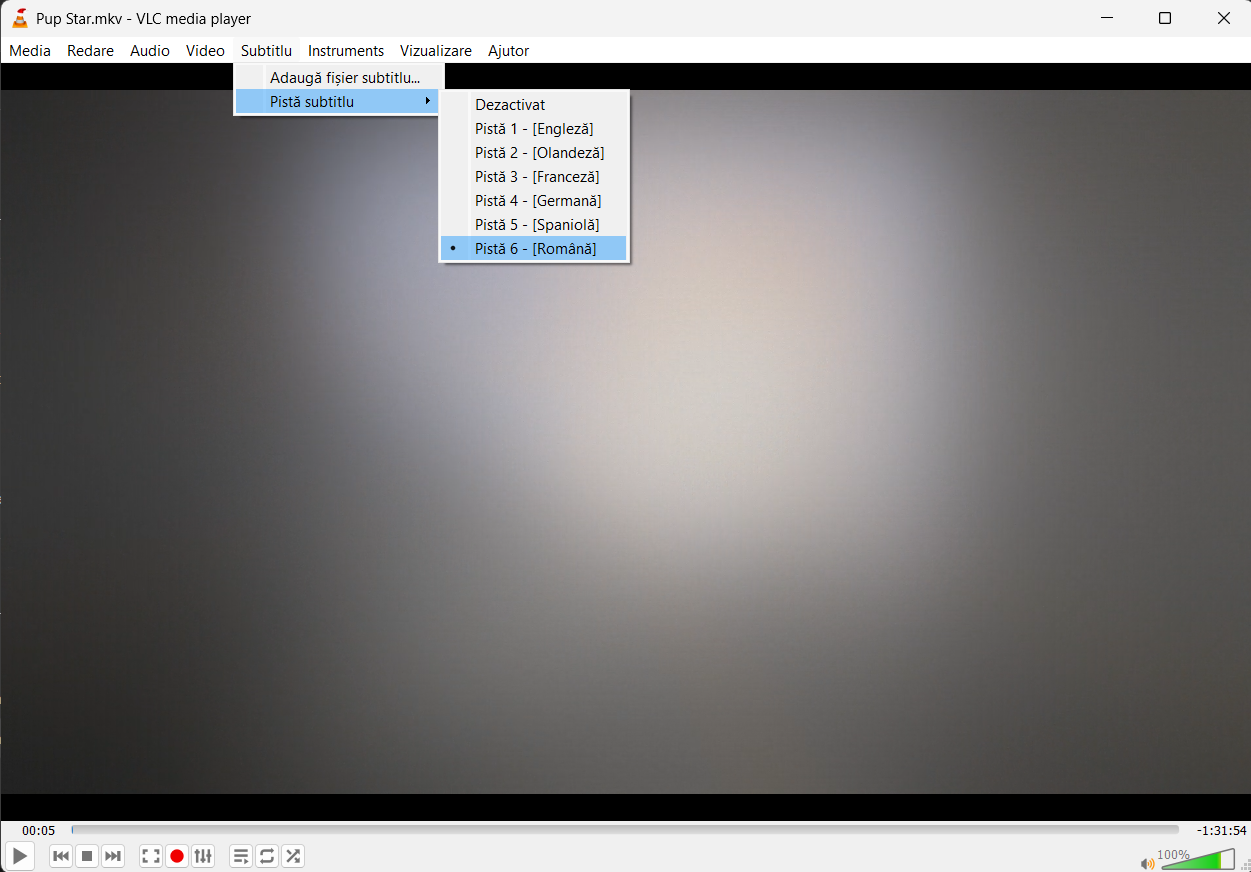Toggle random shuffle playback
Screen dimensions: 1251x872
tap(293, 856)
